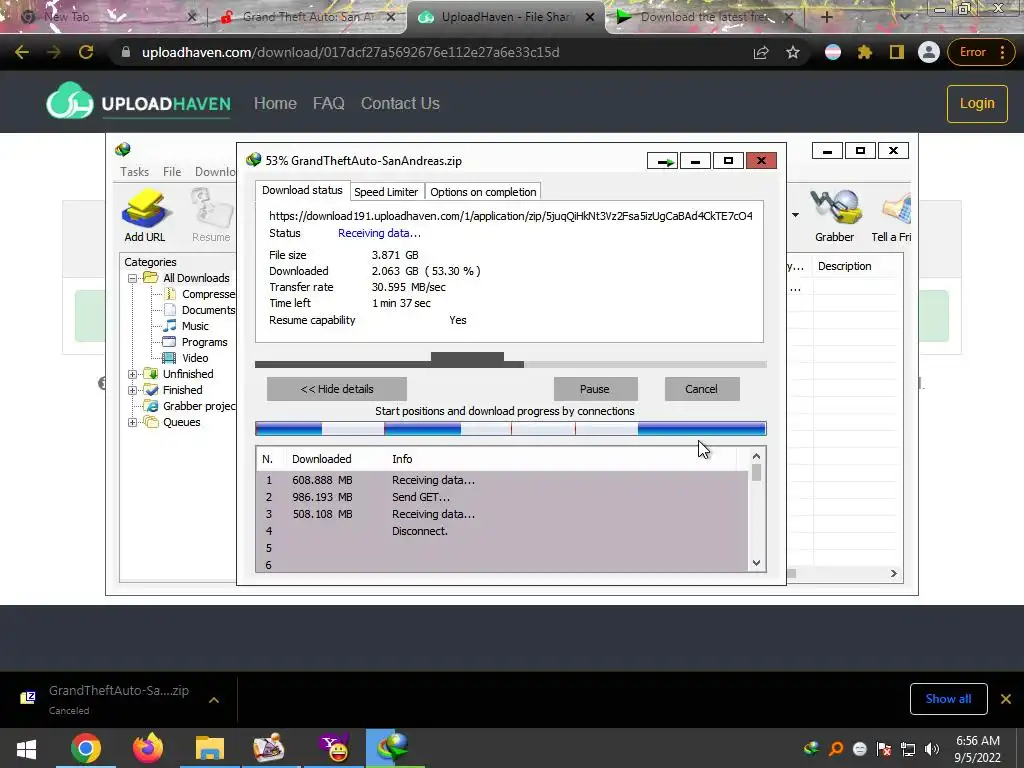
Task: Select the Programs category
Action: (x=195, y=342)
